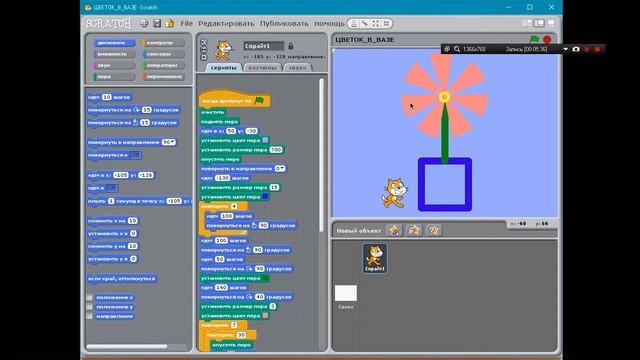
Task: Select the duplicate stamp tool
Action: 354,24
